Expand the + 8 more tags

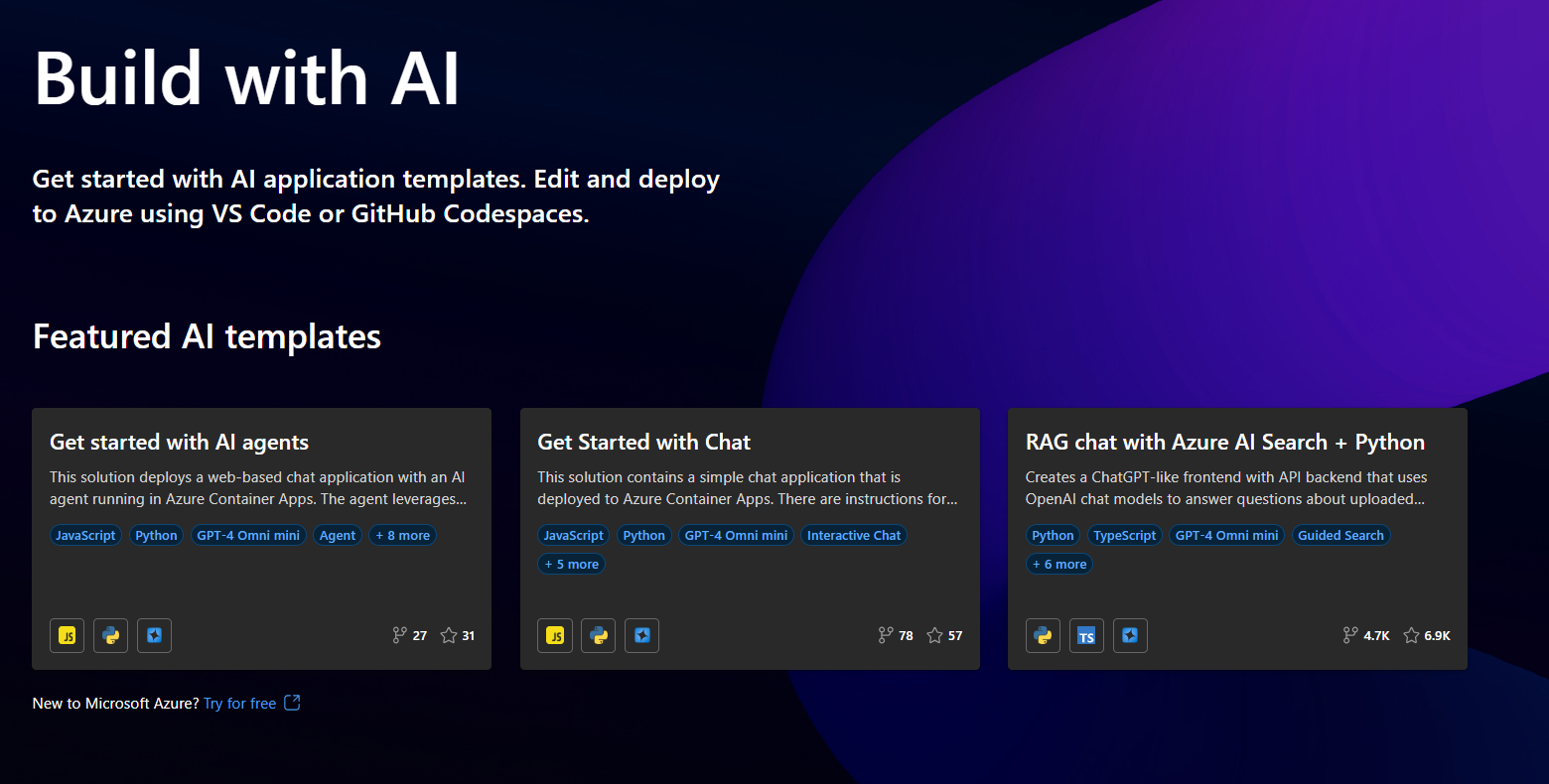click(402, 535)
